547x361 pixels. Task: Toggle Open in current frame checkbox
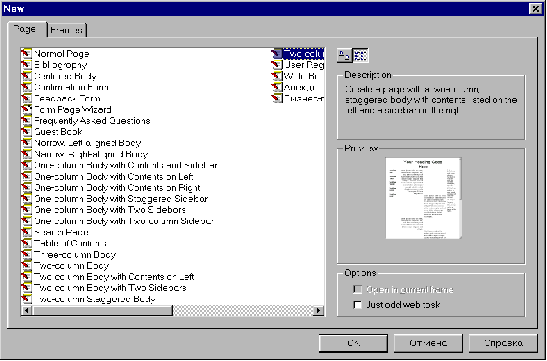(x=358, y=290)
